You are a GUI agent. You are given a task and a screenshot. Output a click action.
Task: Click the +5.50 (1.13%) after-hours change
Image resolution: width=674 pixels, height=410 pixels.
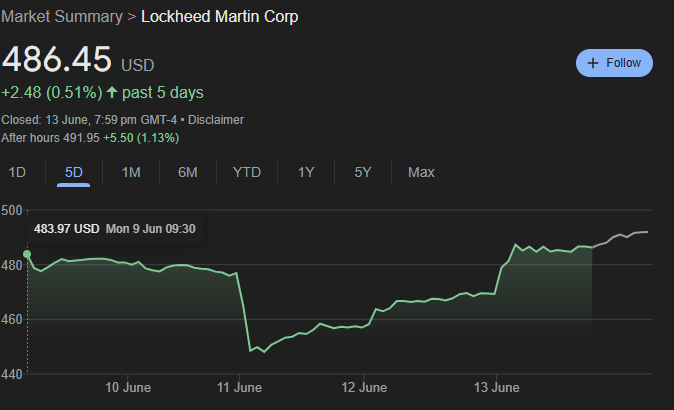[141, 138]
